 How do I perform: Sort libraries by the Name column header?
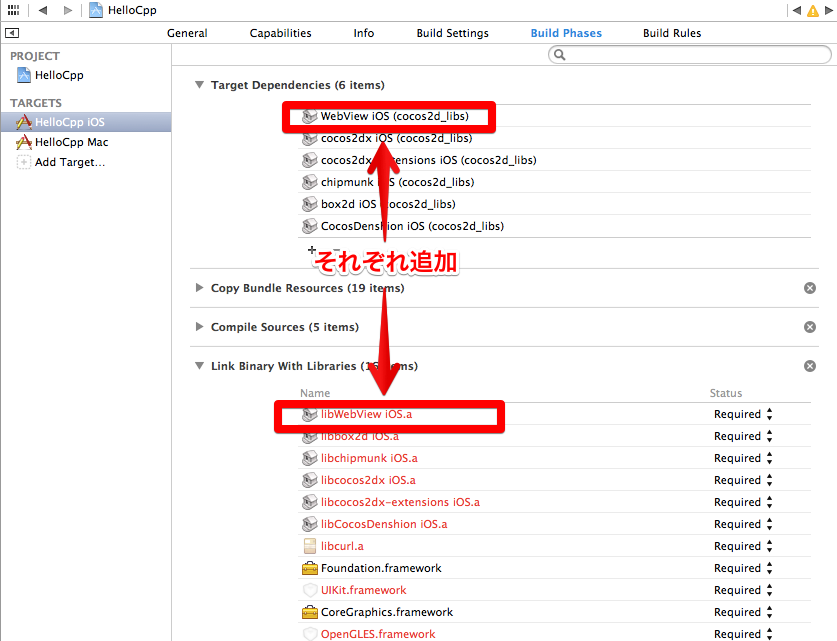315,393
